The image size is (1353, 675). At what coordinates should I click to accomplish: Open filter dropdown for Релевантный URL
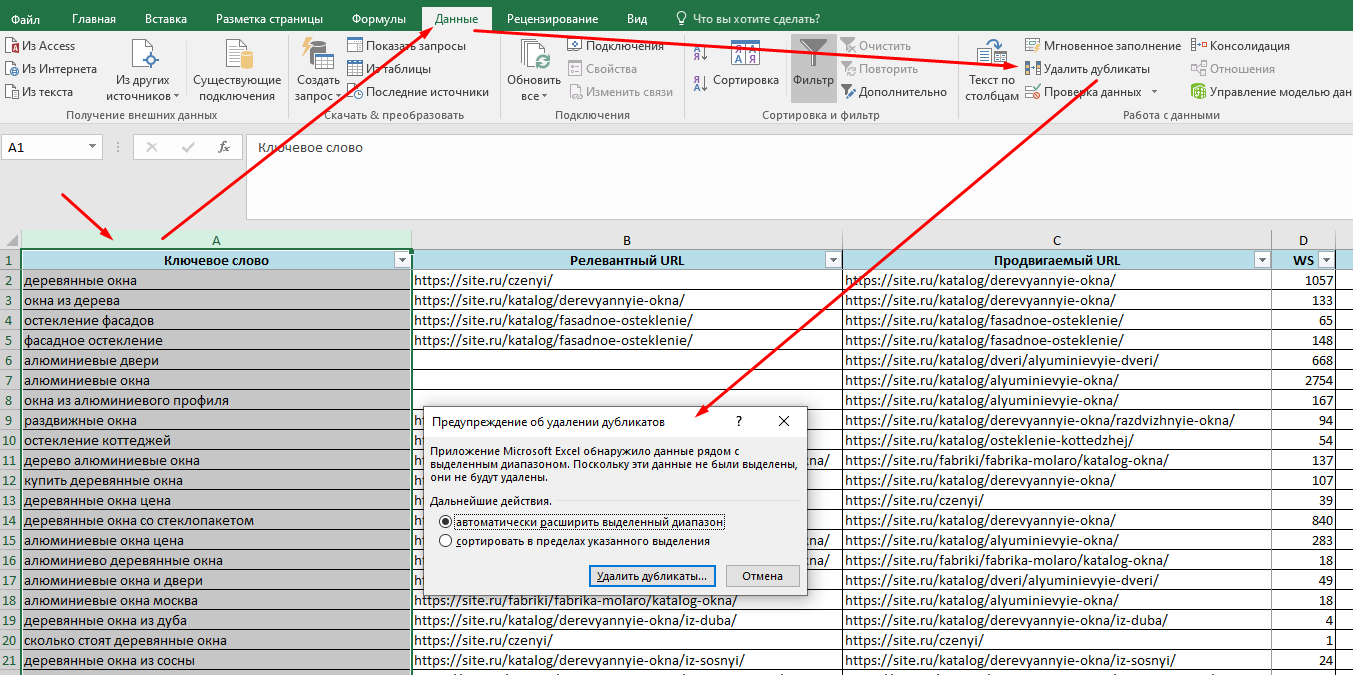pyautogui.click(x=832, y=260)
